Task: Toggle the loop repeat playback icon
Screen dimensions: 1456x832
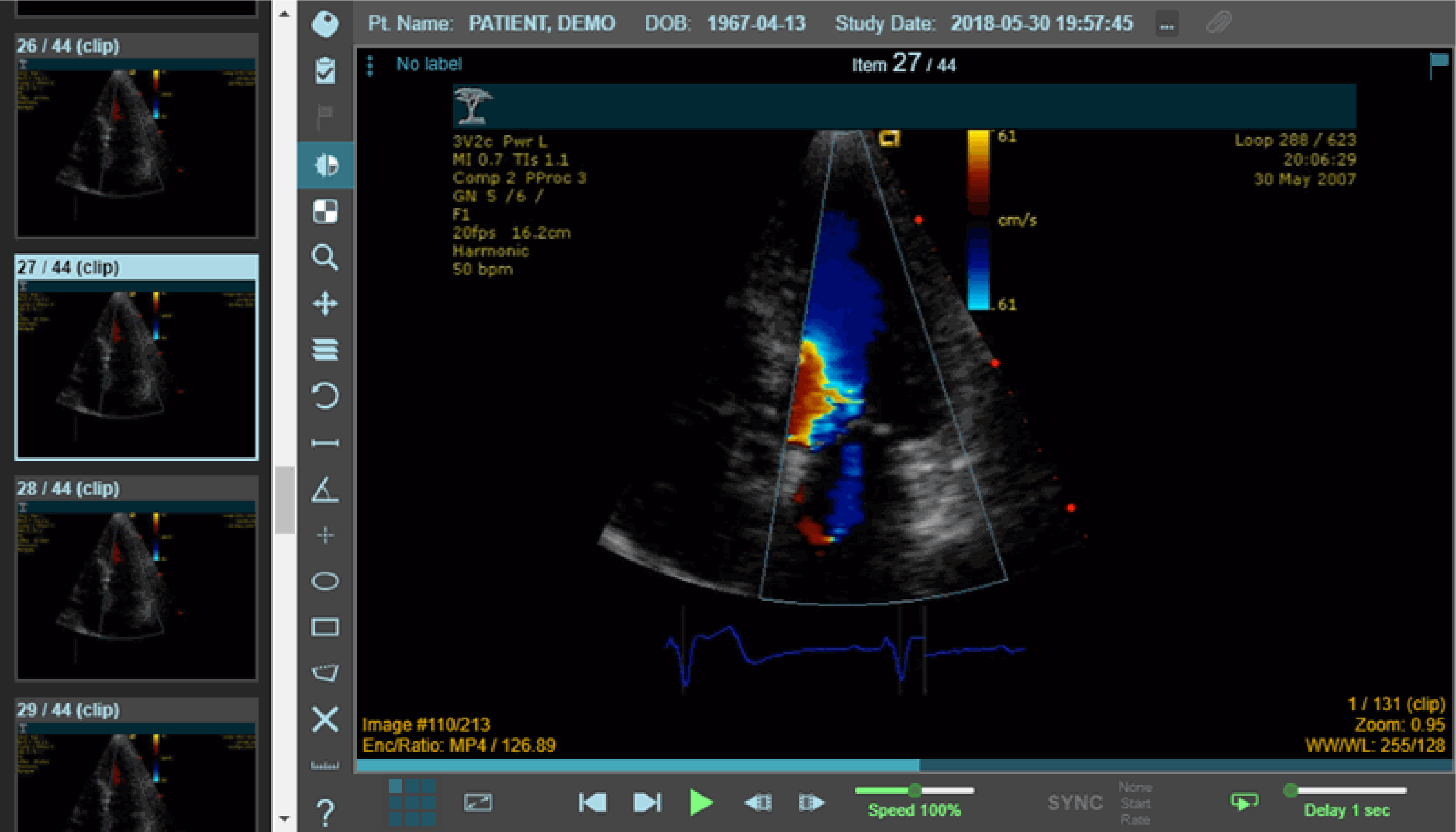Action: (1244, 802)
